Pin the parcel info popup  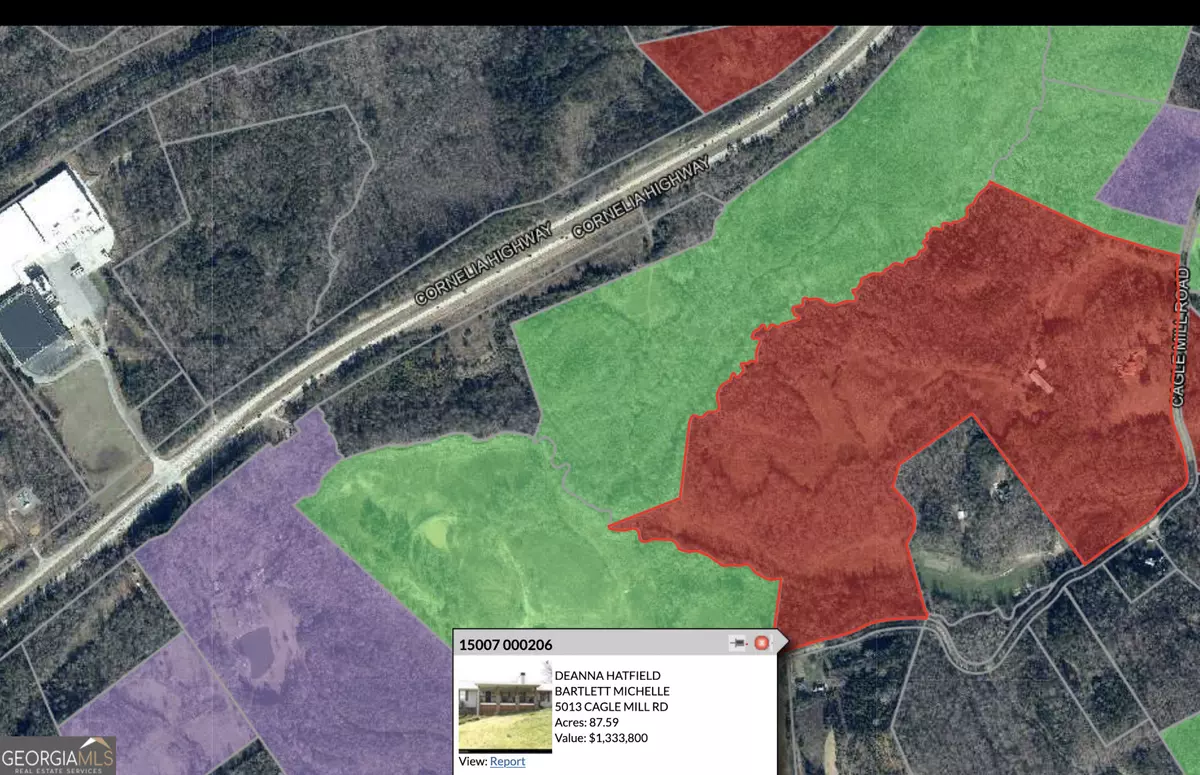point(740,643)
